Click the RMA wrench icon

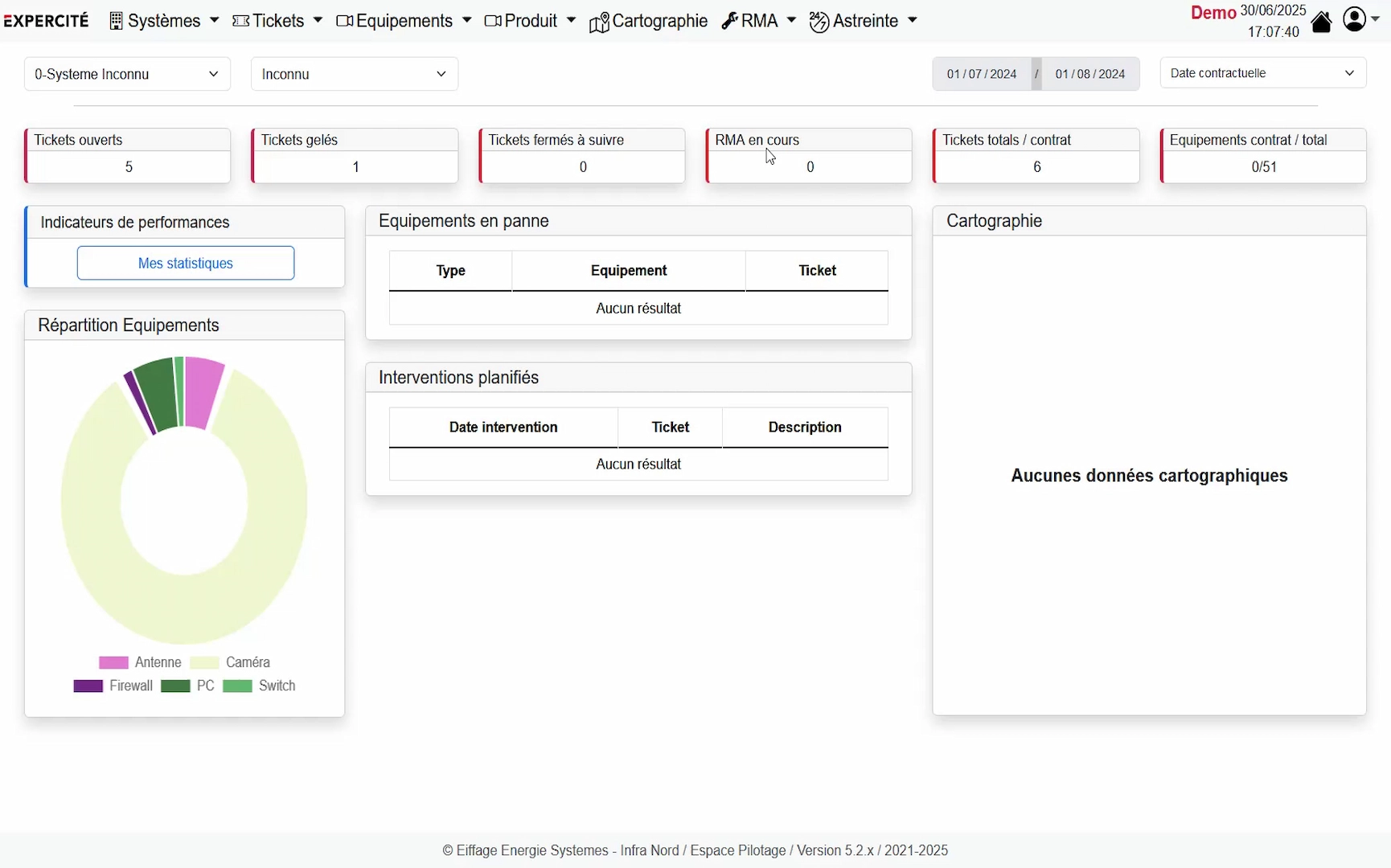[x=729, y=21]
